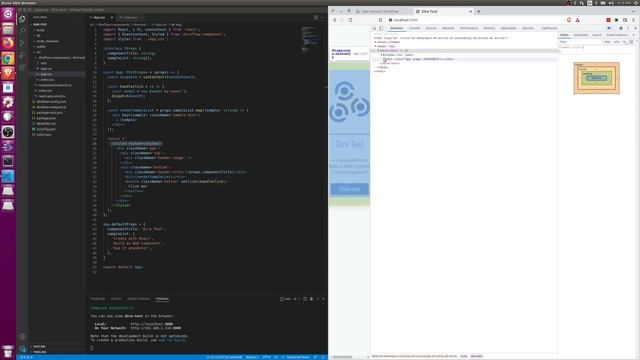This screenshot has height=360, width=640.
Task: Open the Files app in the Ubuntu dock
Action: click(x=8, y=29)
